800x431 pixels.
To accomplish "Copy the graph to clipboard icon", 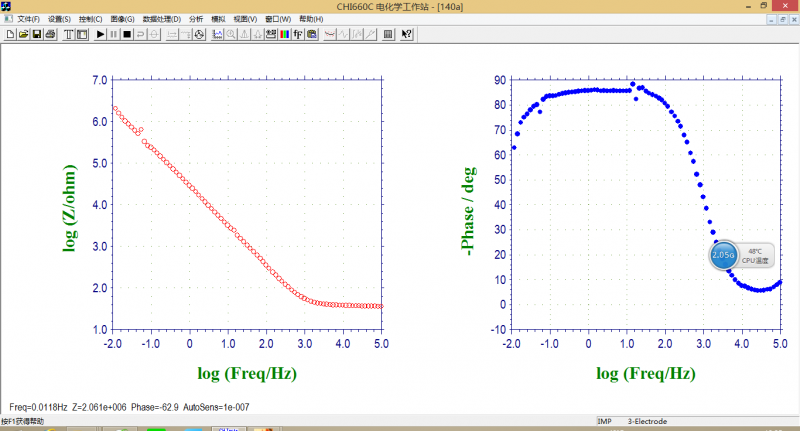I will pyautogui.click(x=311, y=34).
